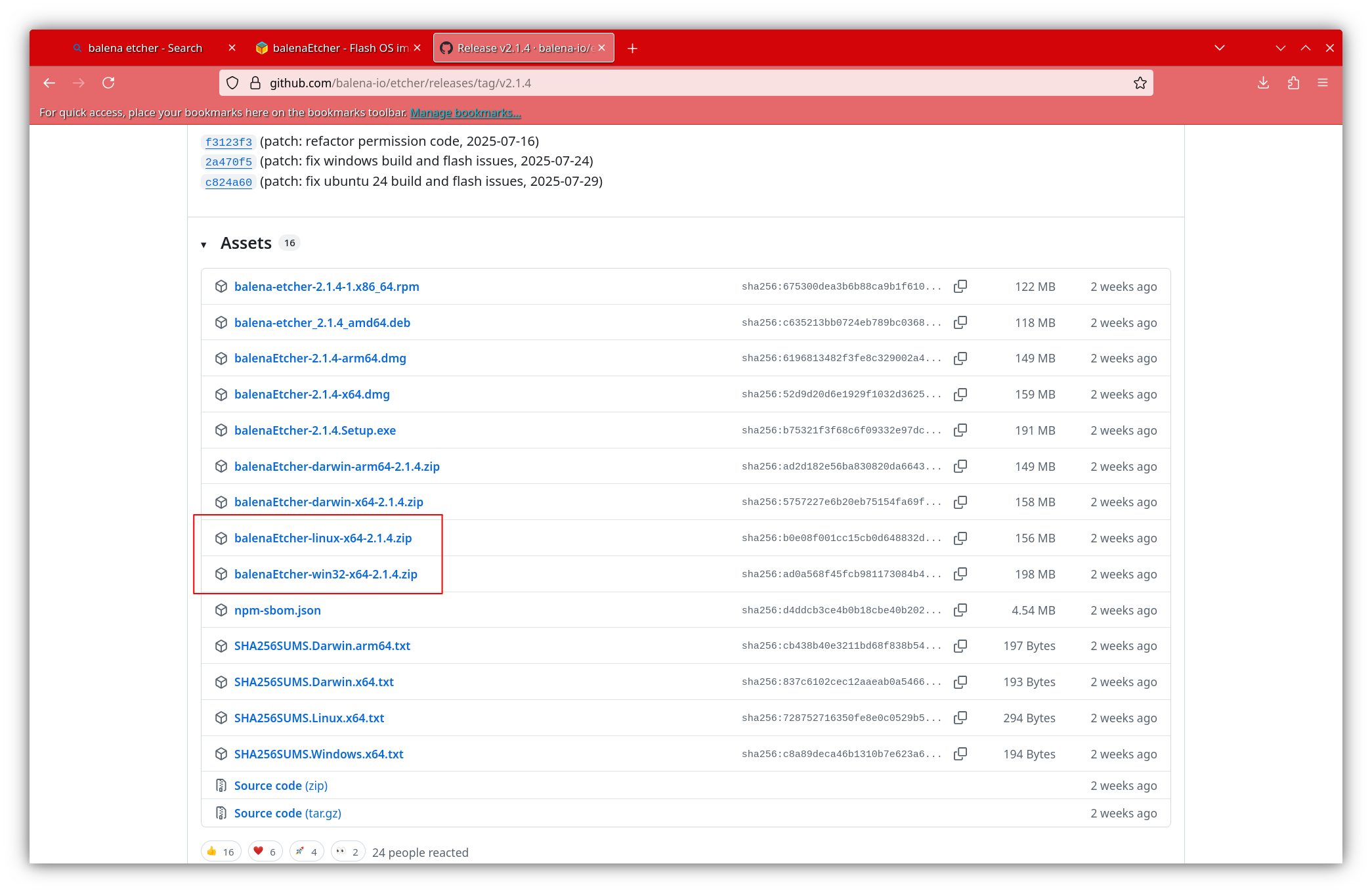Download balenaEtcher-2.1.4-arm64.dmg
This screenshot has width=1372, height=893.
320,359
